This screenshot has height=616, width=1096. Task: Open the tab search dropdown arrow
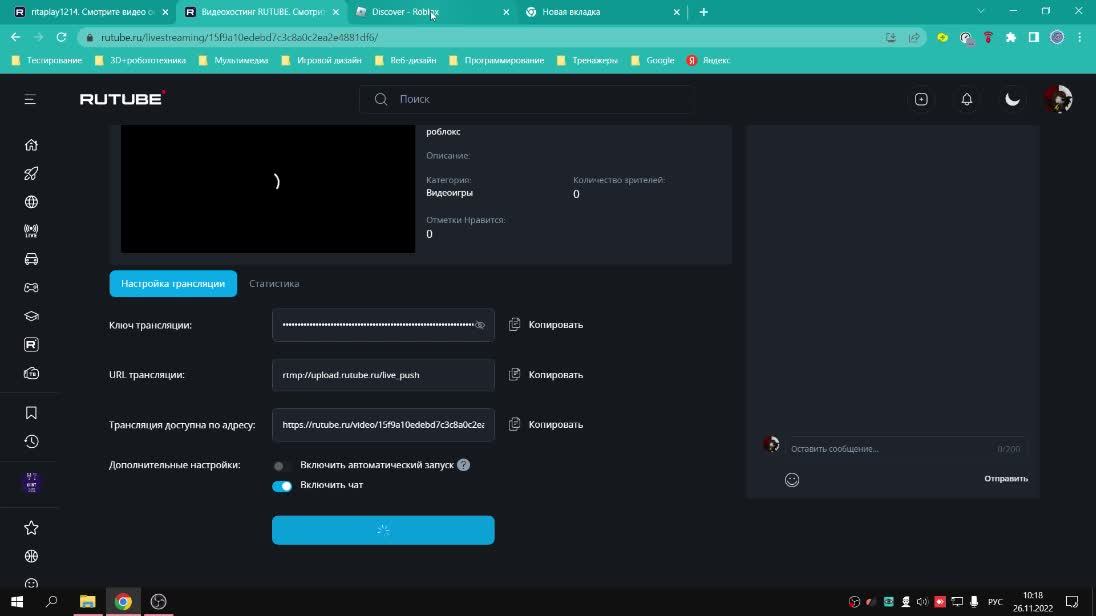point(981,11)
